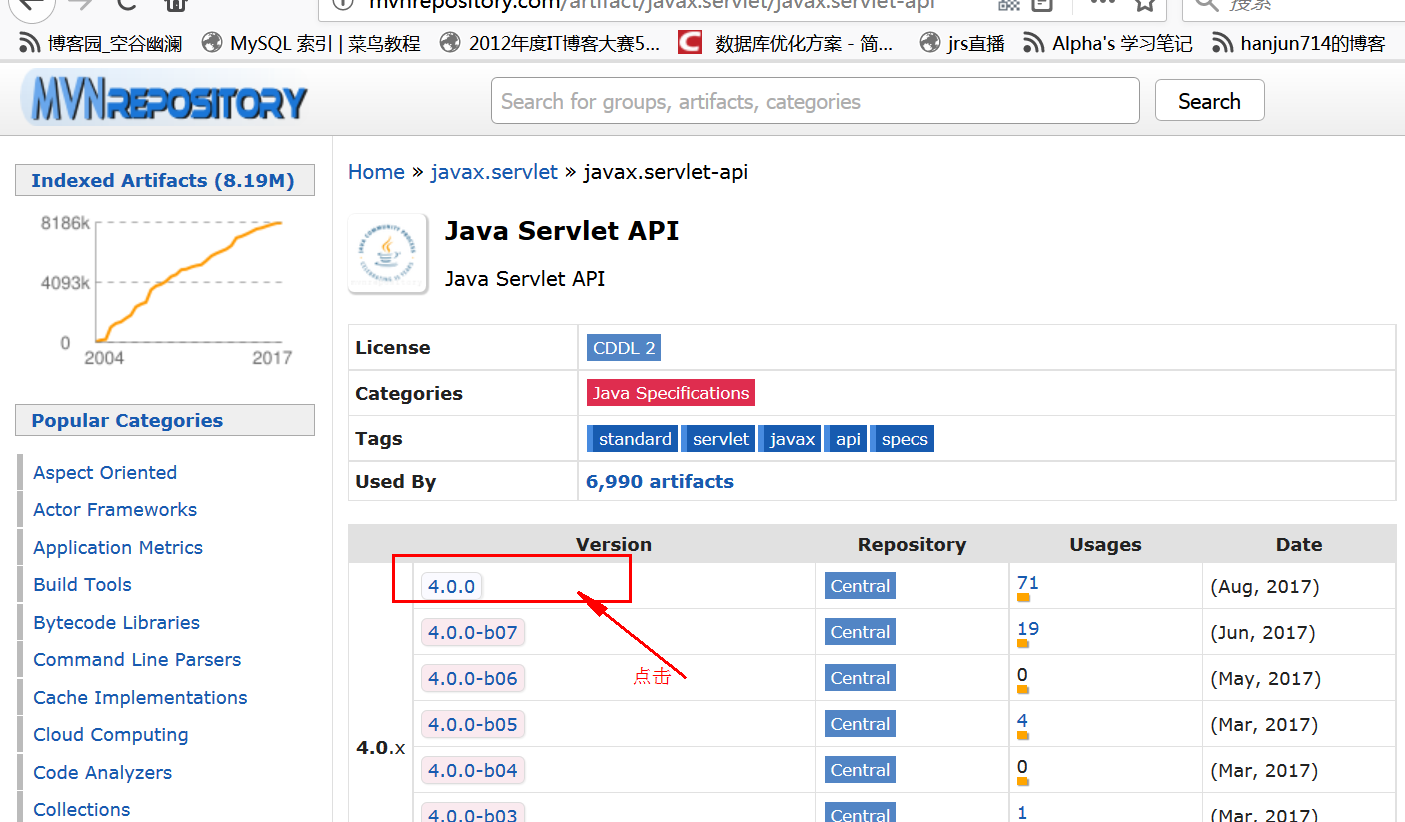Click Central badge in the 4.0.0-b06 row

[860, 678]
